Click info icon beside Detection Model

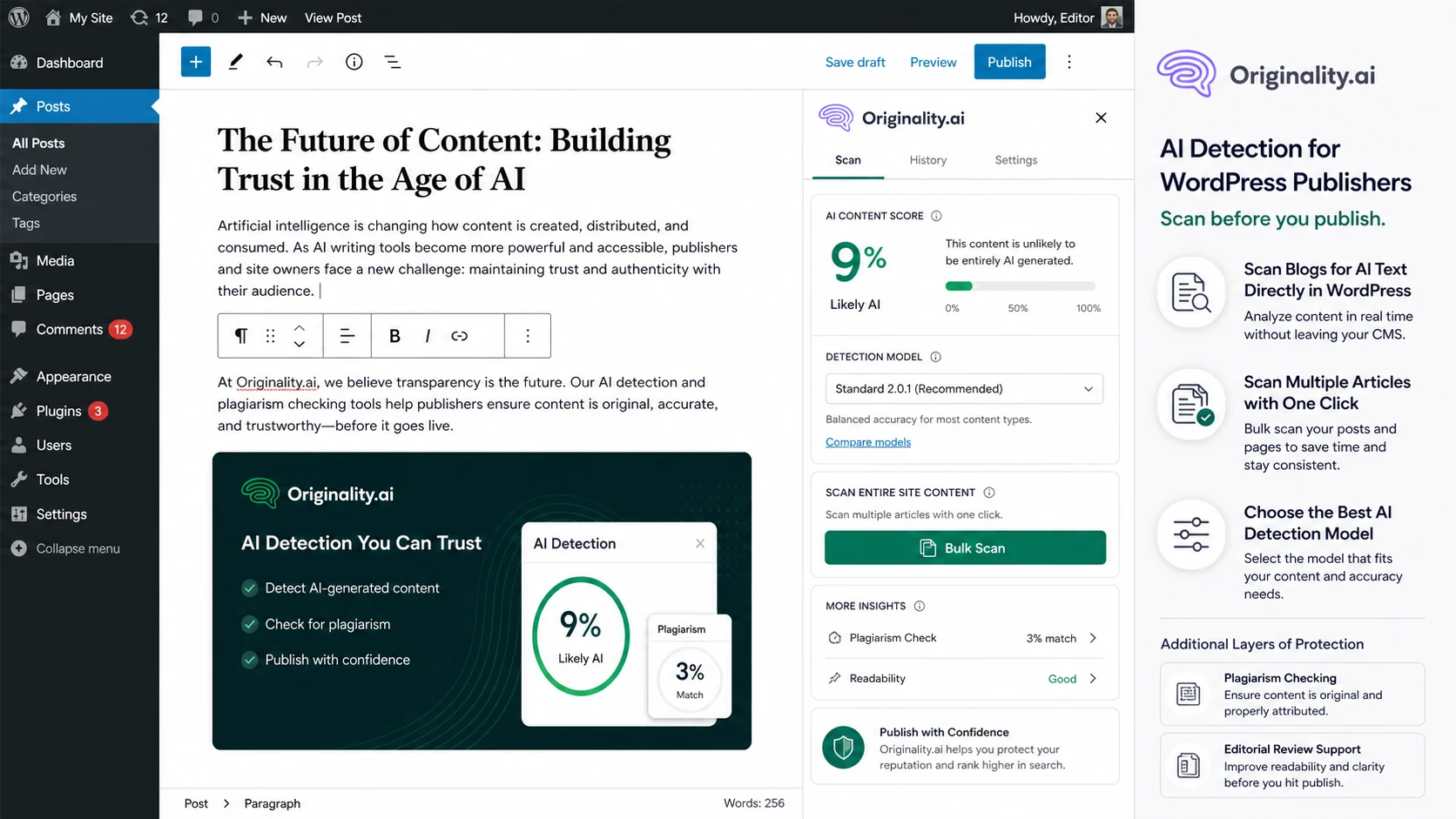point(935,357)
